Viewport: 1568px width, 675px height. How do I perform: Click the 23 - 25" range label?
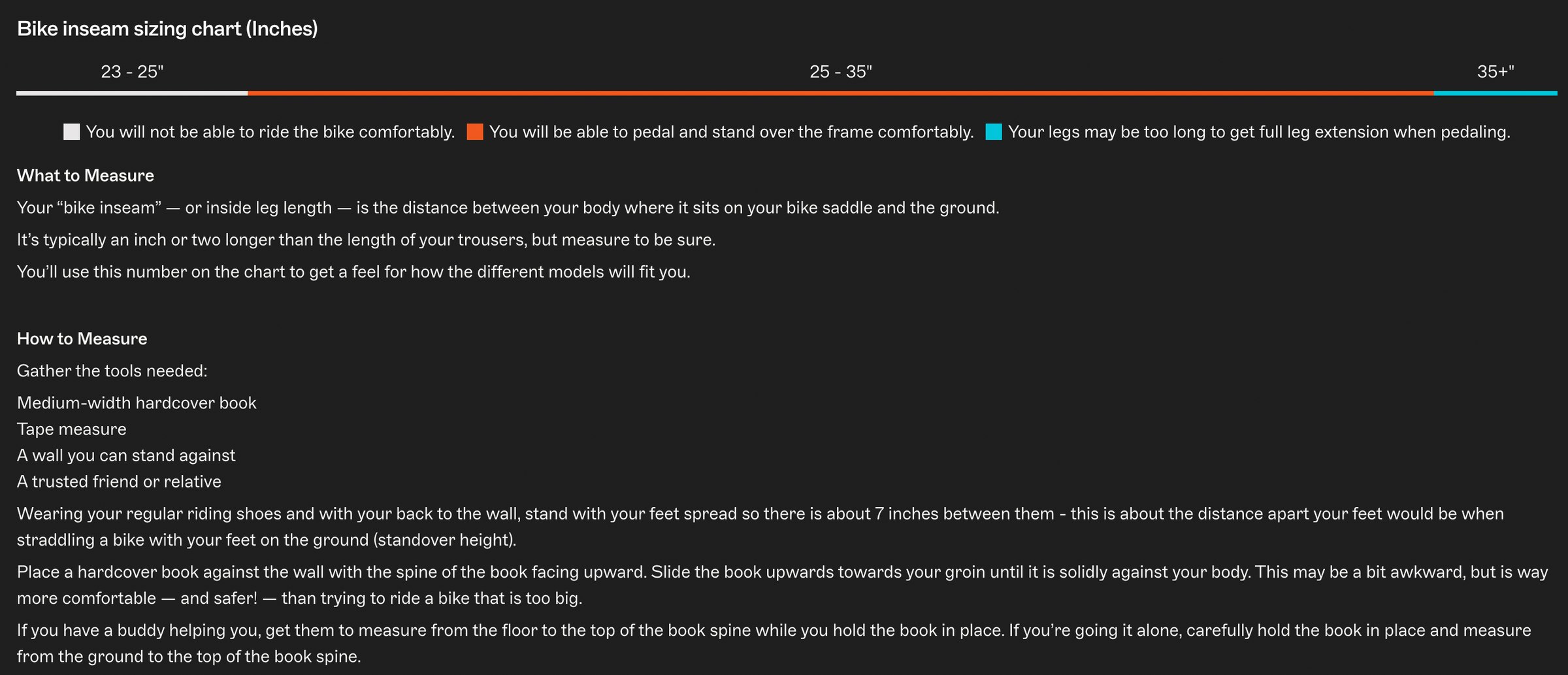pyautogui.click(x=132, y=72)
